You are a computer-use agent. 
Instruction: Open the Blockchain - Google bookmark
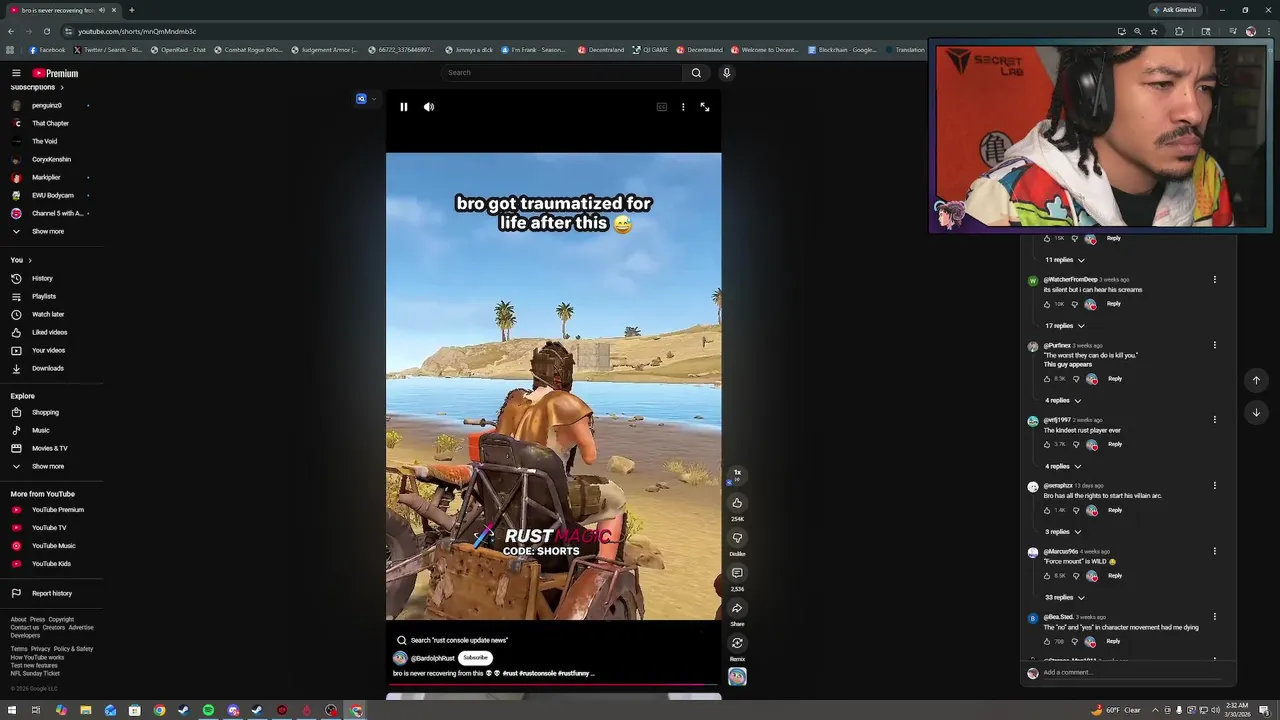[842, 50]
